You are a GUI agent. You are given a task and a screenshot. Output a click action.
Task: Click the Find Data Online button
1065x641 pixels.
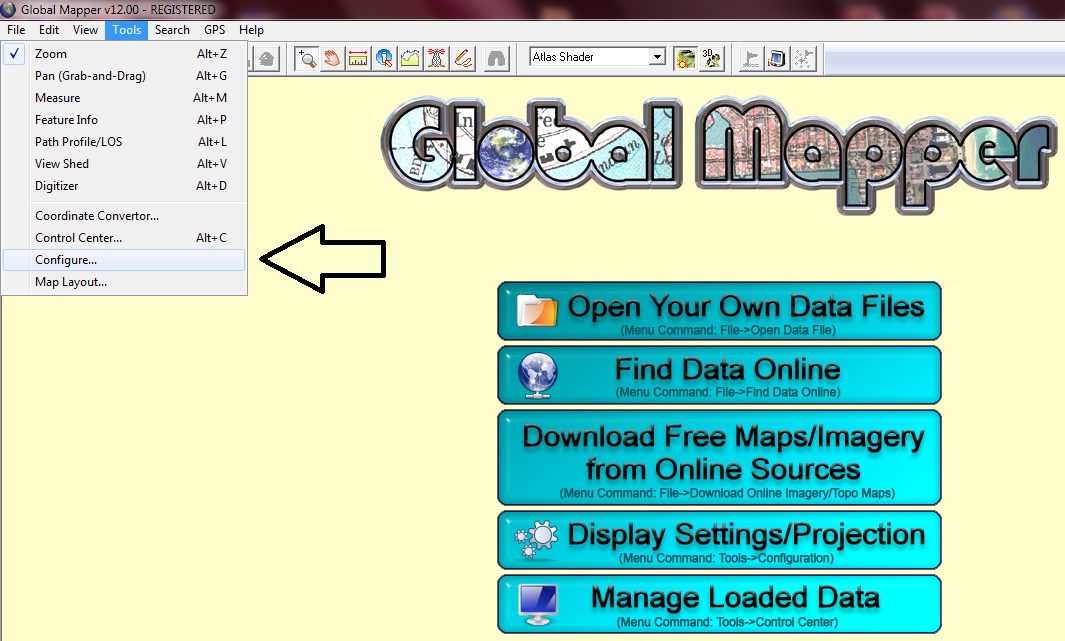click(719, 375)
